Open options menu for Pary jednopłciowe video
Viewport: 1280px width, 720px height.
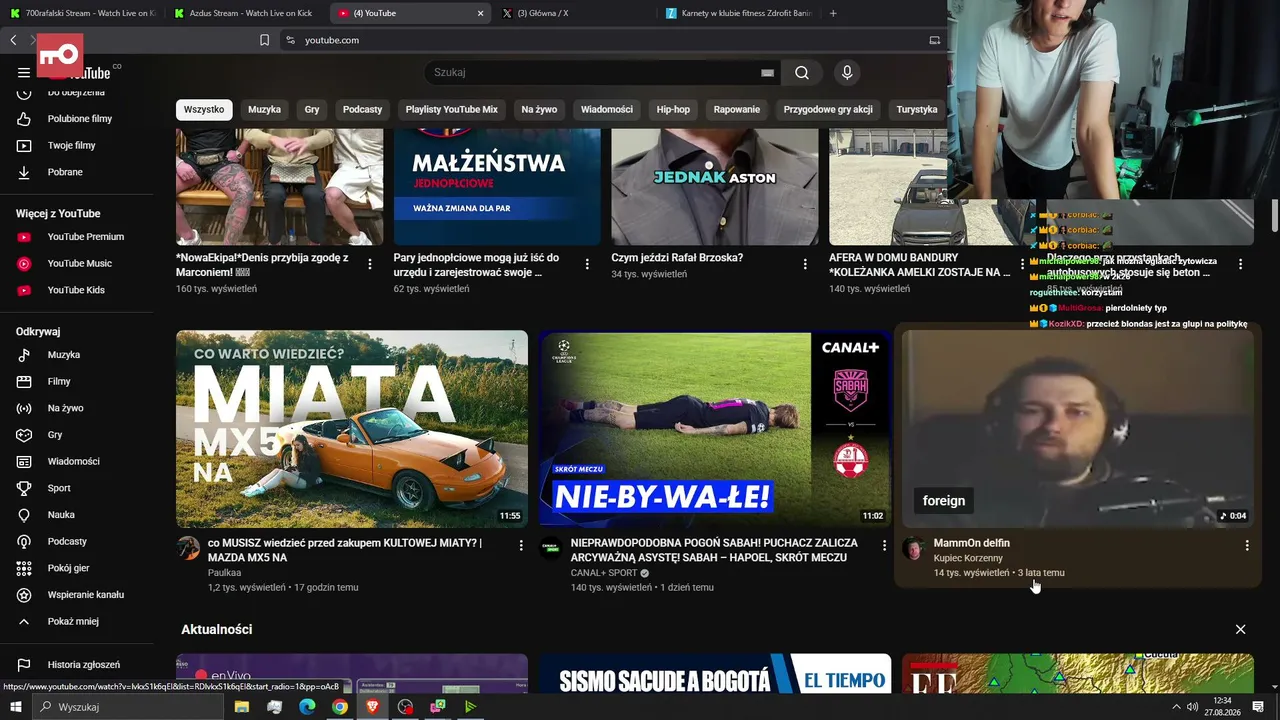587,264
